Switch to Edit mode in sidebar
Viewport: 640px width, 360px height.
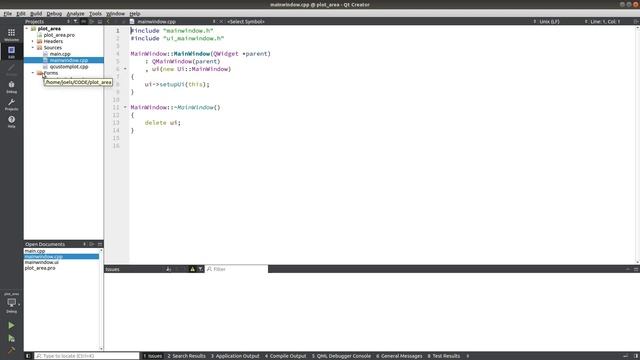pos(11,52)
